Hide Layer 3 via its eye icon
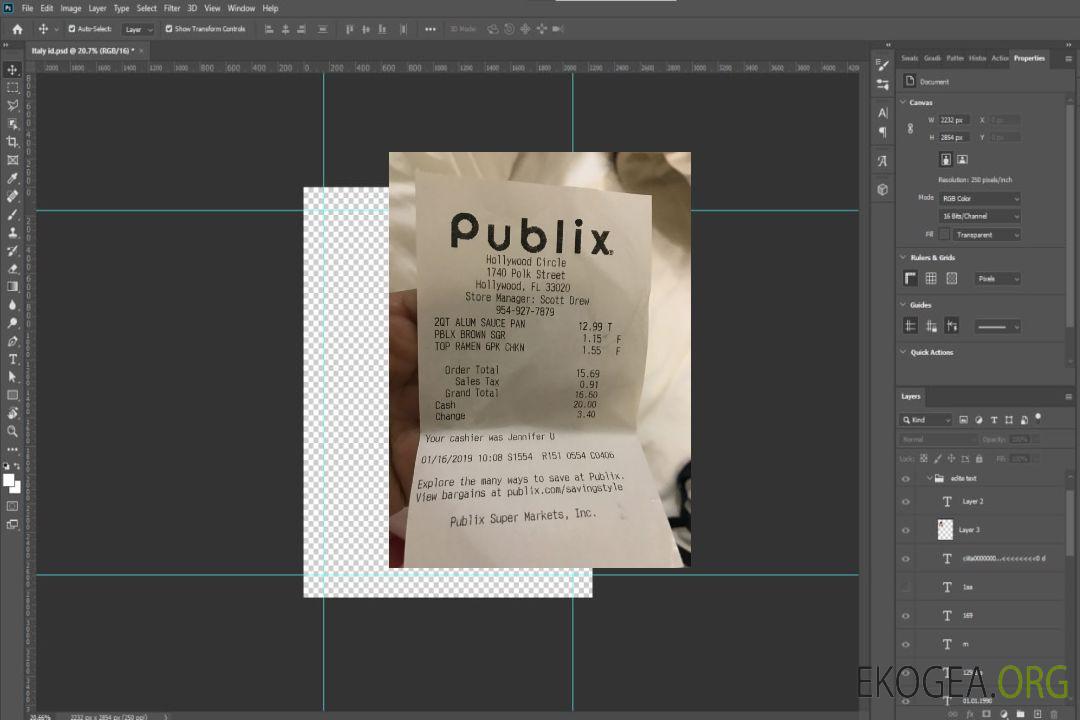1080x720 pixels. click(x=906, y=530)
